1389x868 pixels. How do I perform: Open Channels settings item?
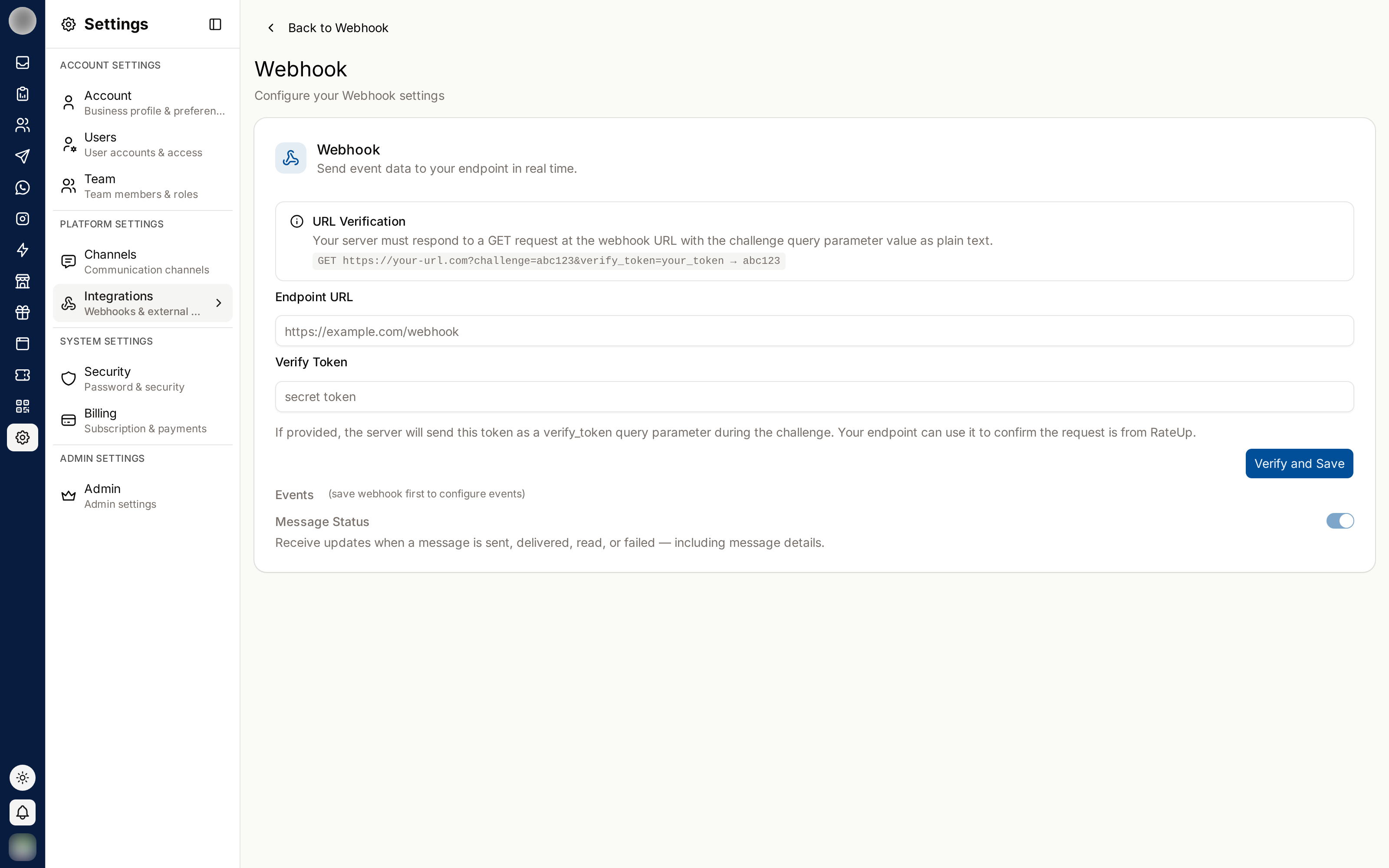[143, 262]
